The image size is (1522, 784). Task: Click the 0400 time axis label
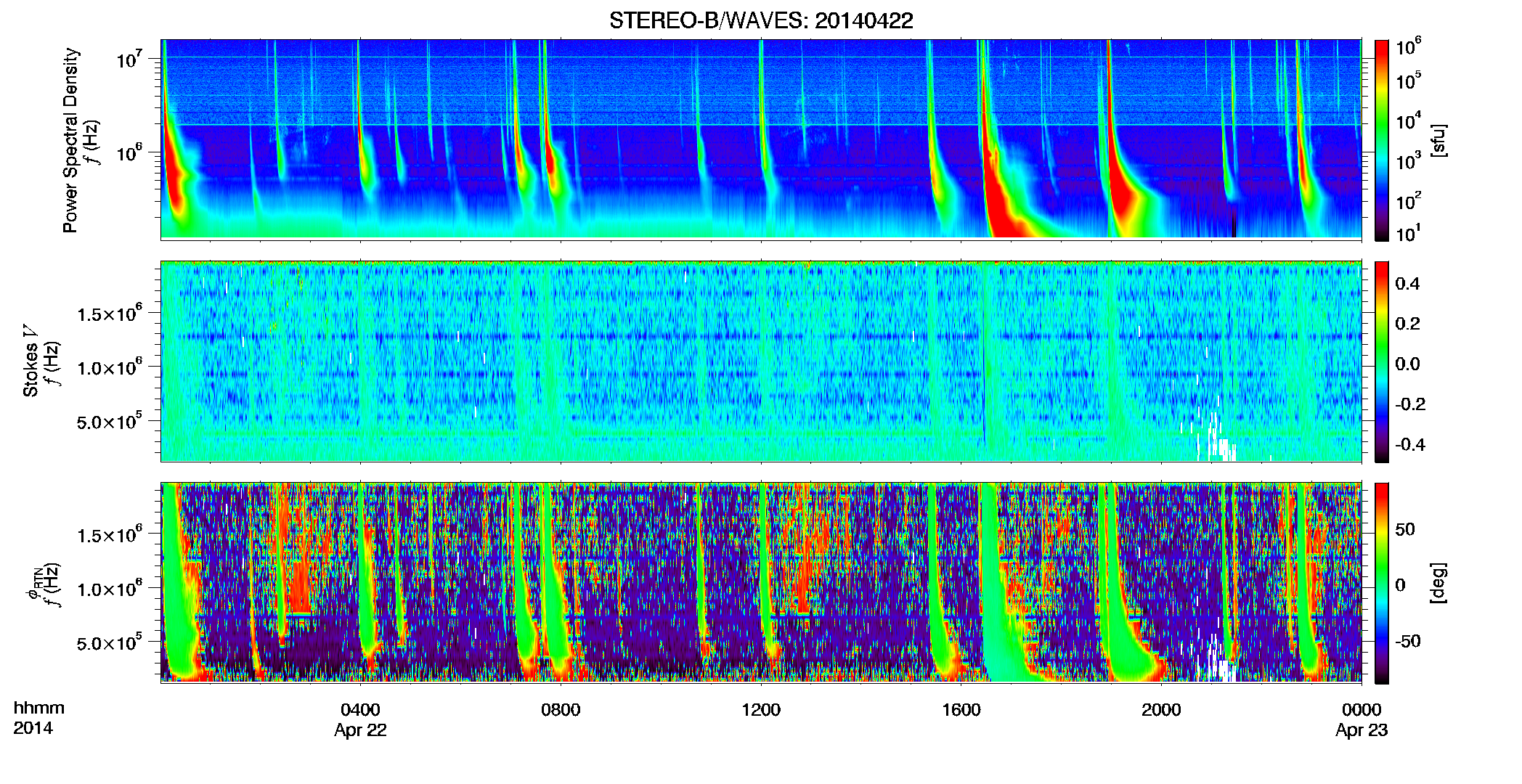coord(360,710)
